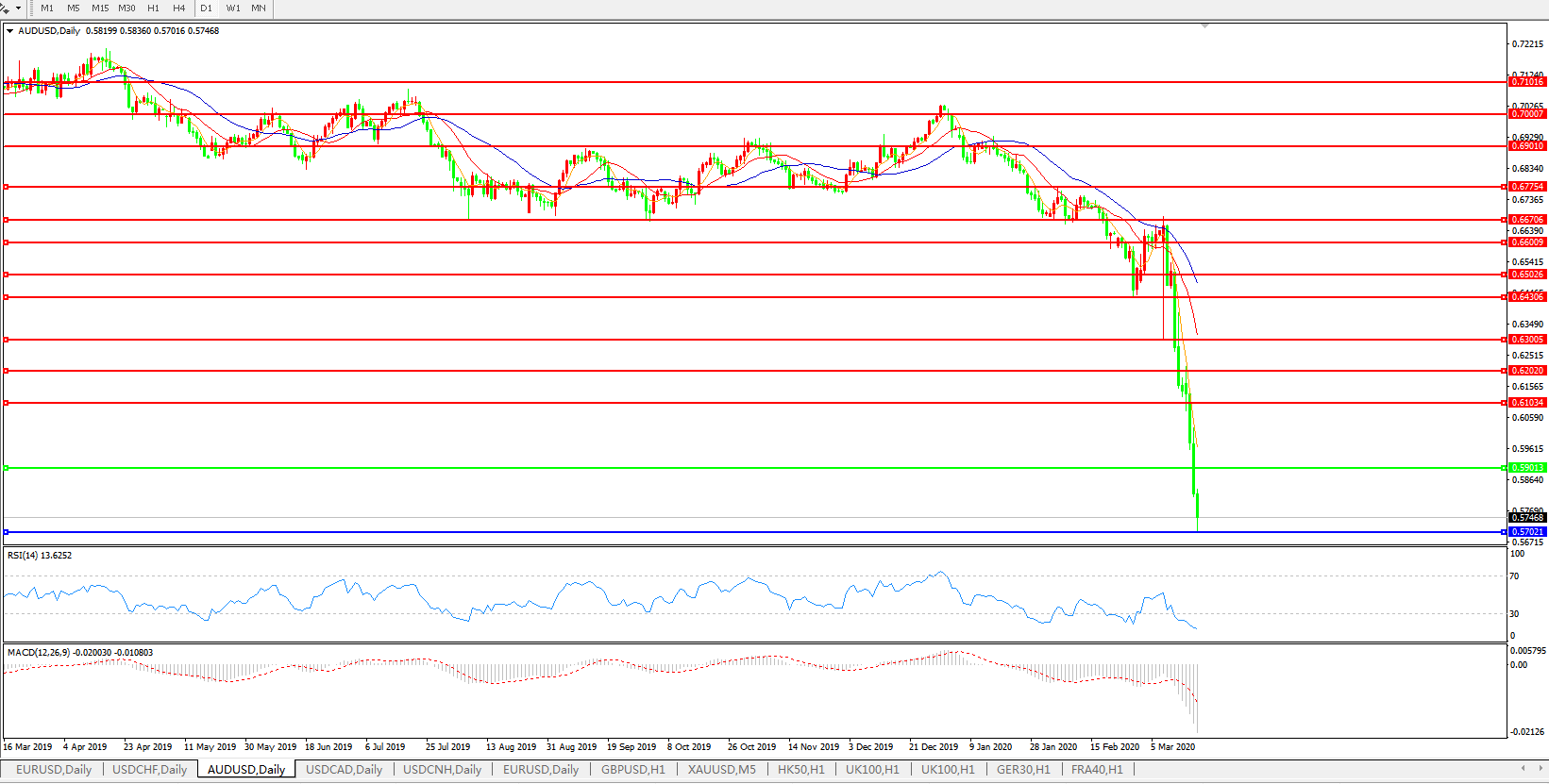Toggle the active D1 timeframe button
Viewport: 1549px width, 784px height.
point(206,8)
